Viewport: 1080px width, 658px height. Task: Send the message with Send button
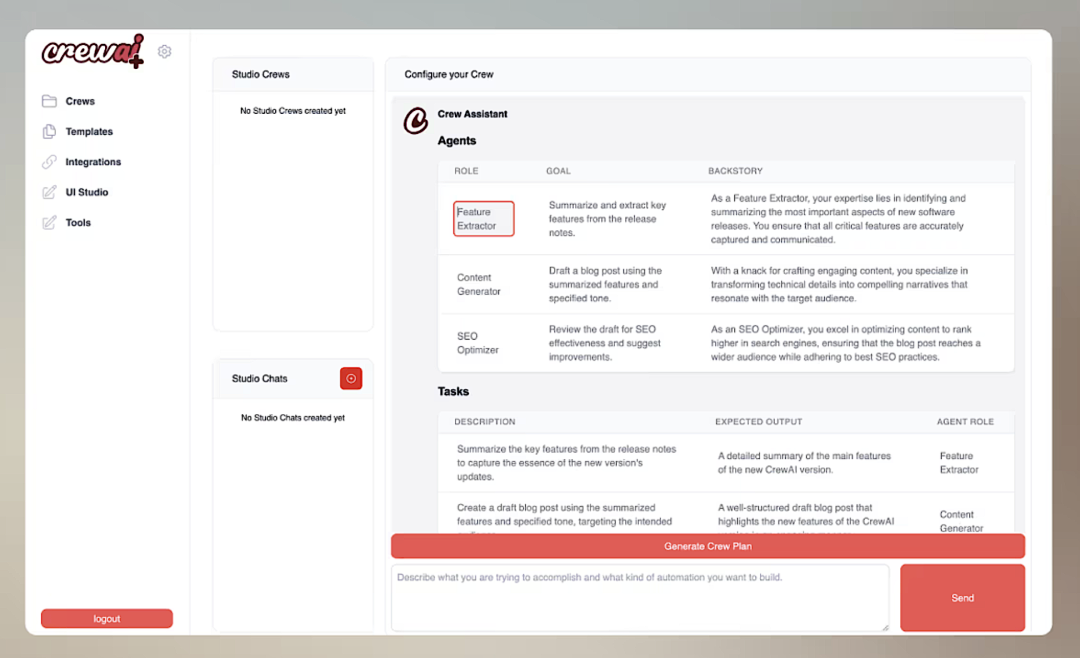[x=962, y=598]
